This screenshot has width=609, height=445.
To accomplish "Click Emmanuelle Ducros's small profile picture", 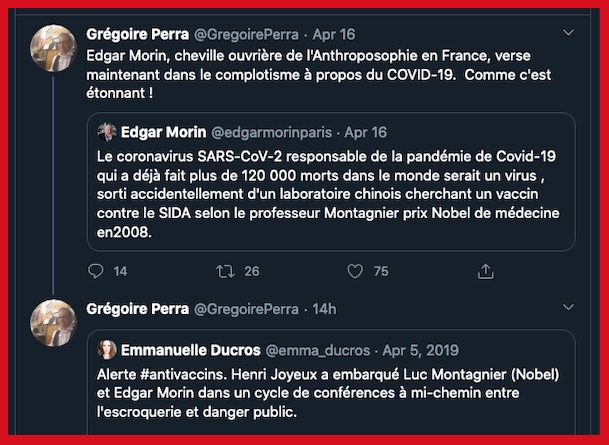I will (x=107, y=350).
